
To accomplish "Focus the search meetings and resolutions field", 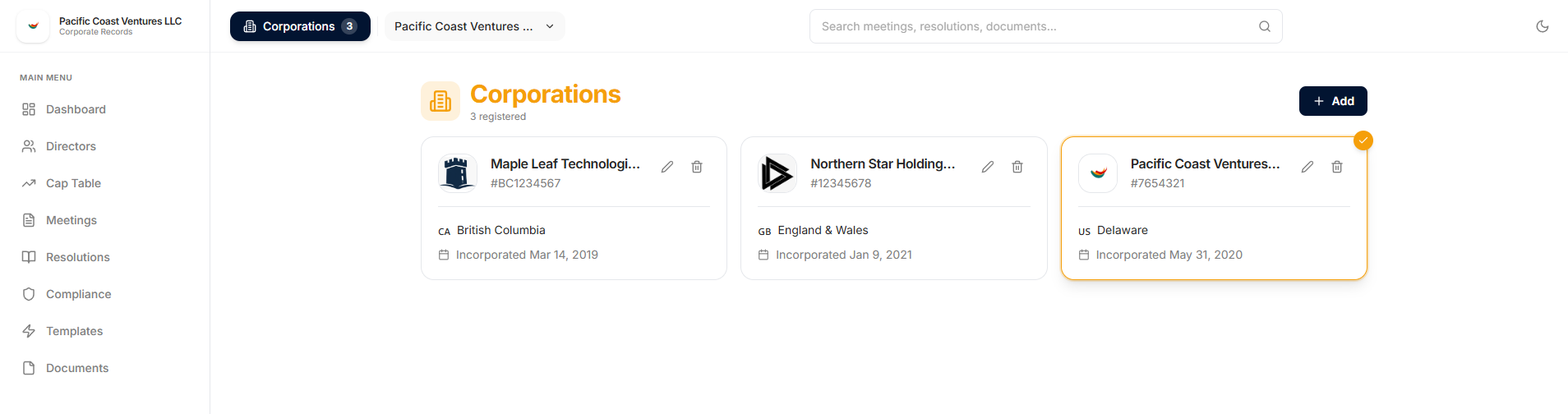I will [1045, 26].
